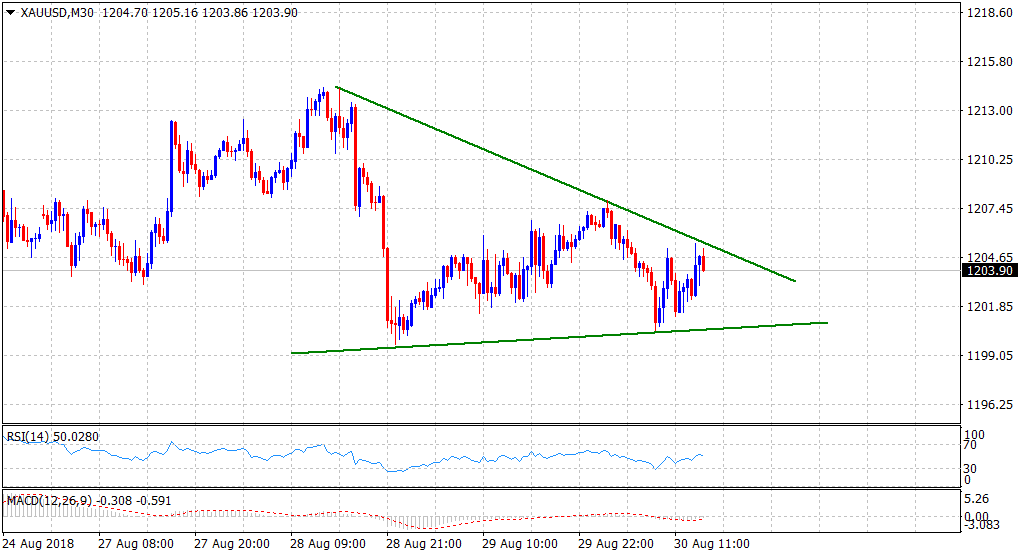Click the 24 Aug 2018 date label
This screenshot has width=1020, height=556.
pyautogui.click(x=42, y=544)
